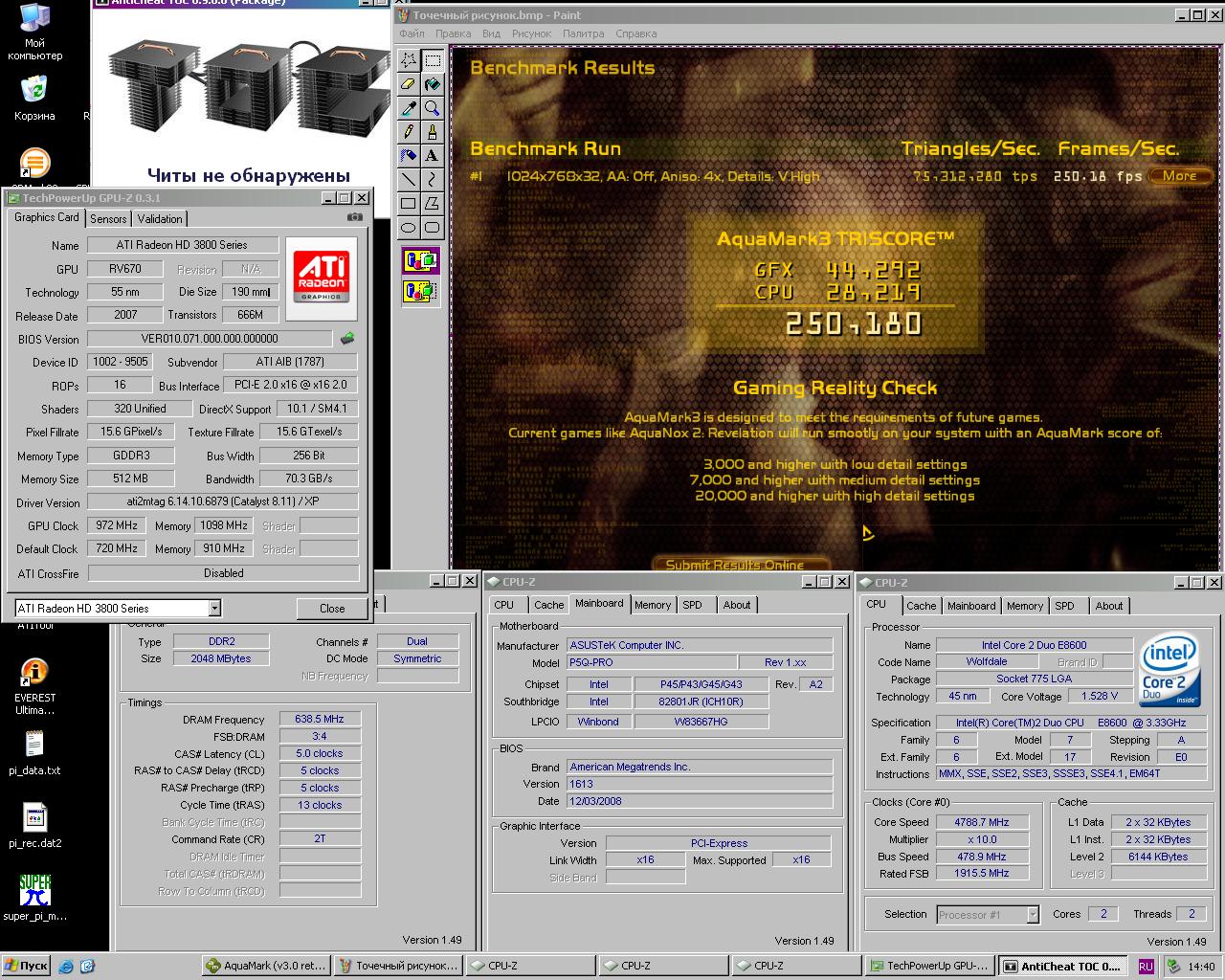Choose the Fill With Color bucket tool
The image size is (1225, 980).
[x=433, y=84]
